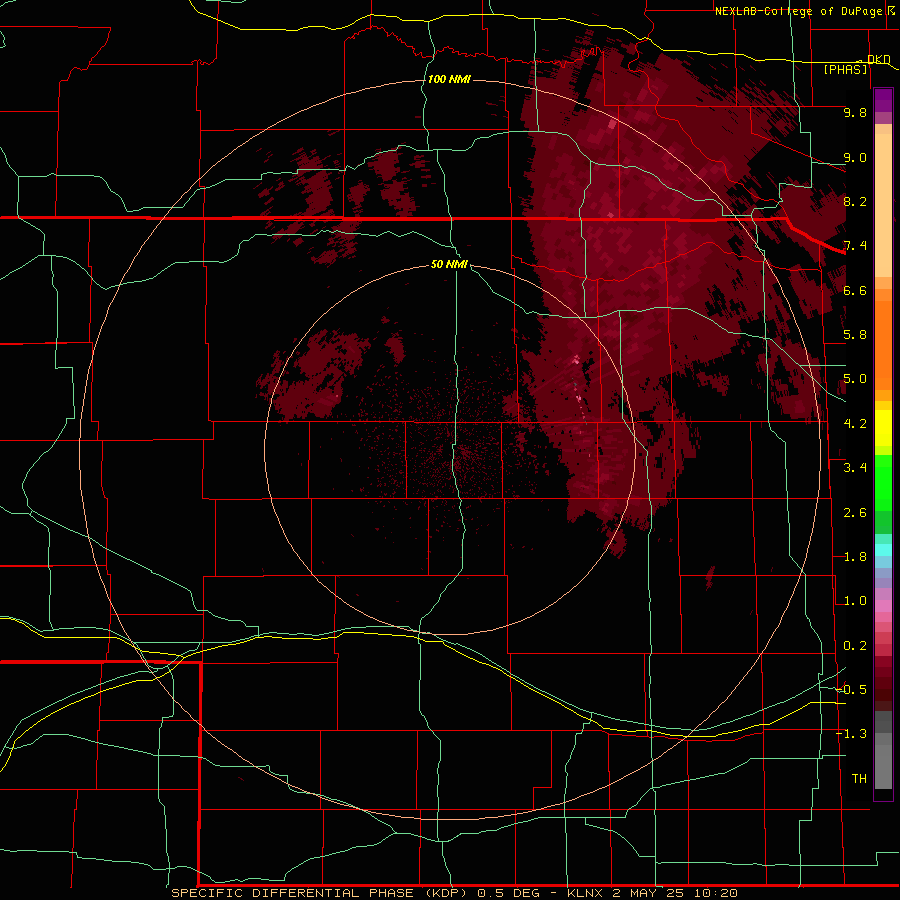Click the [PHAS] legend header
Image resolution: width=900 pixels, height=900 pixels.
click(x=845, y=69)
